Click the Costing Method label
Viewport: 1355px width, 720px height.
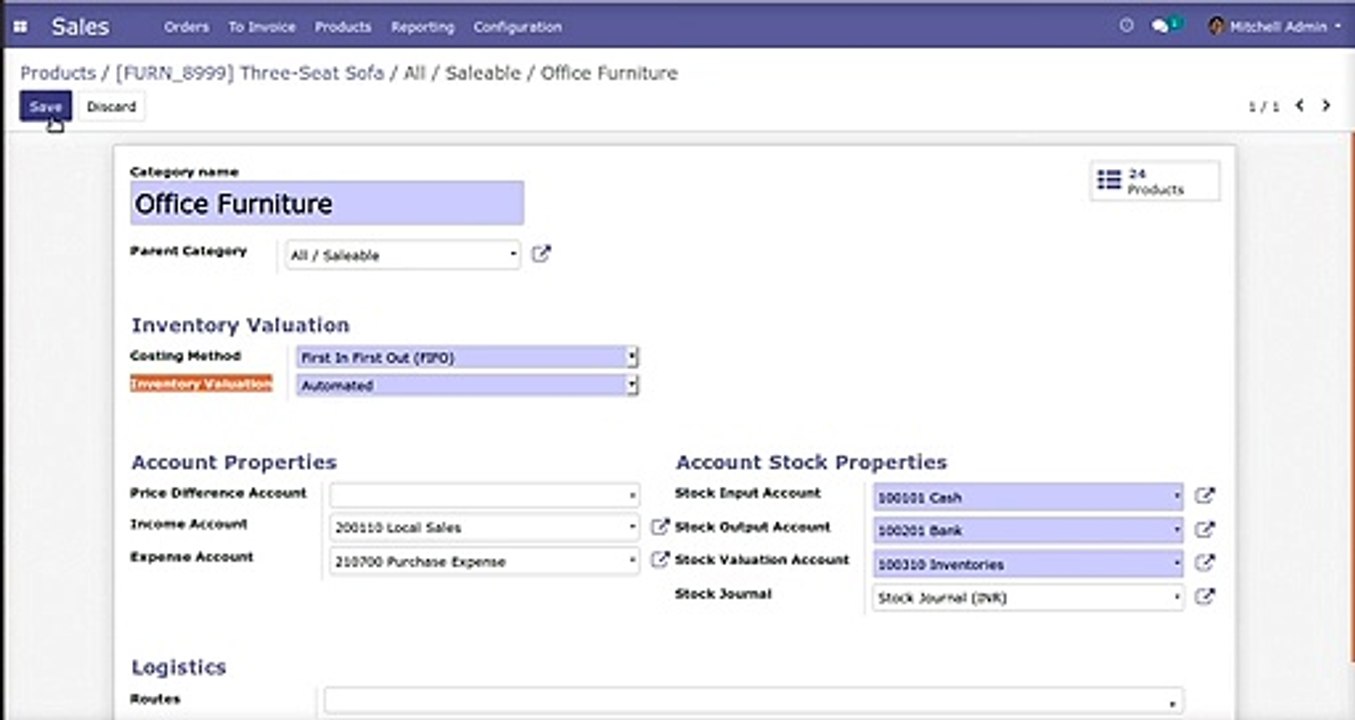[x=185, y=355]
